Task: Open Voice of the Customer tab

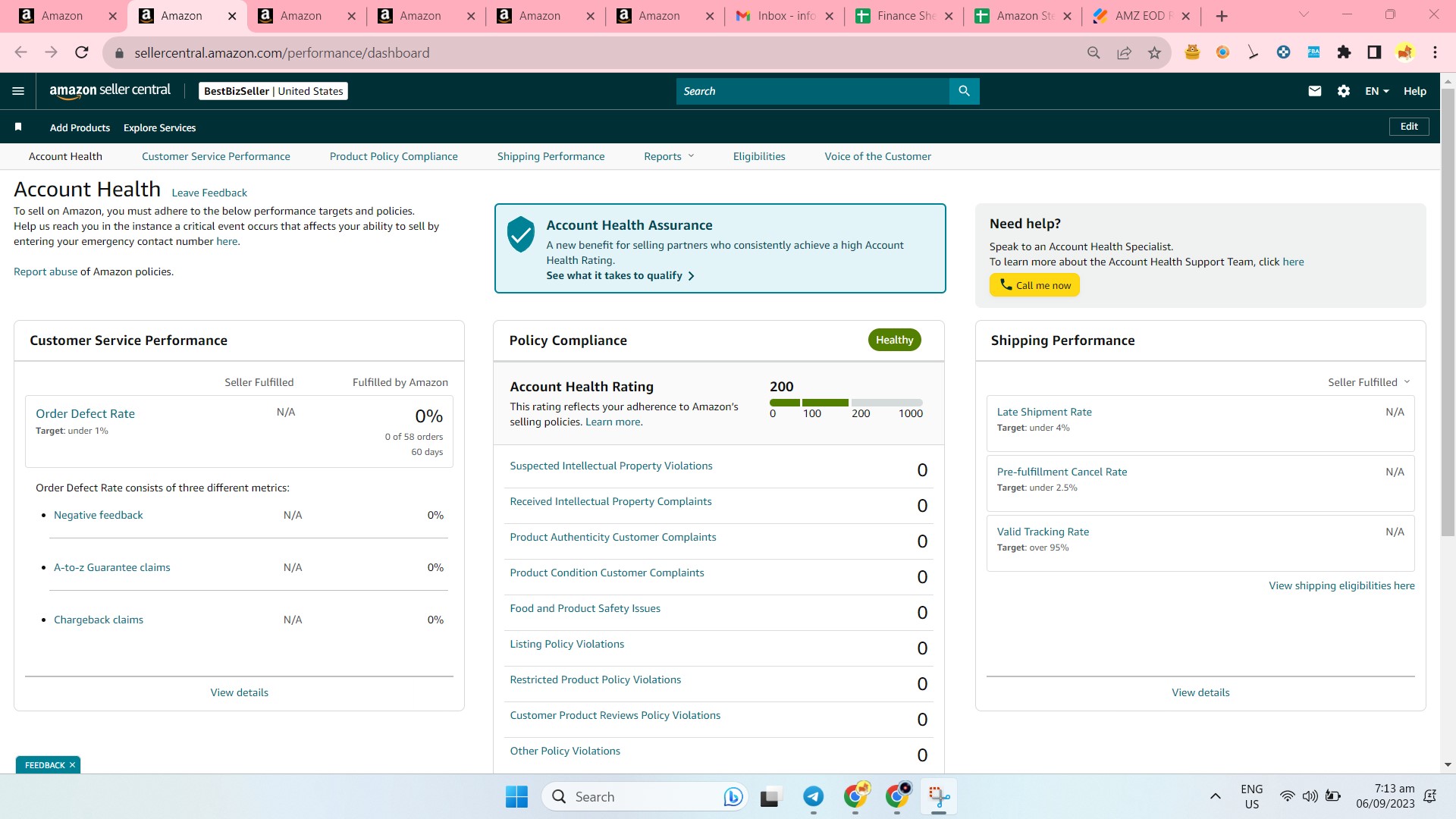Action: (x=878, y=156)
